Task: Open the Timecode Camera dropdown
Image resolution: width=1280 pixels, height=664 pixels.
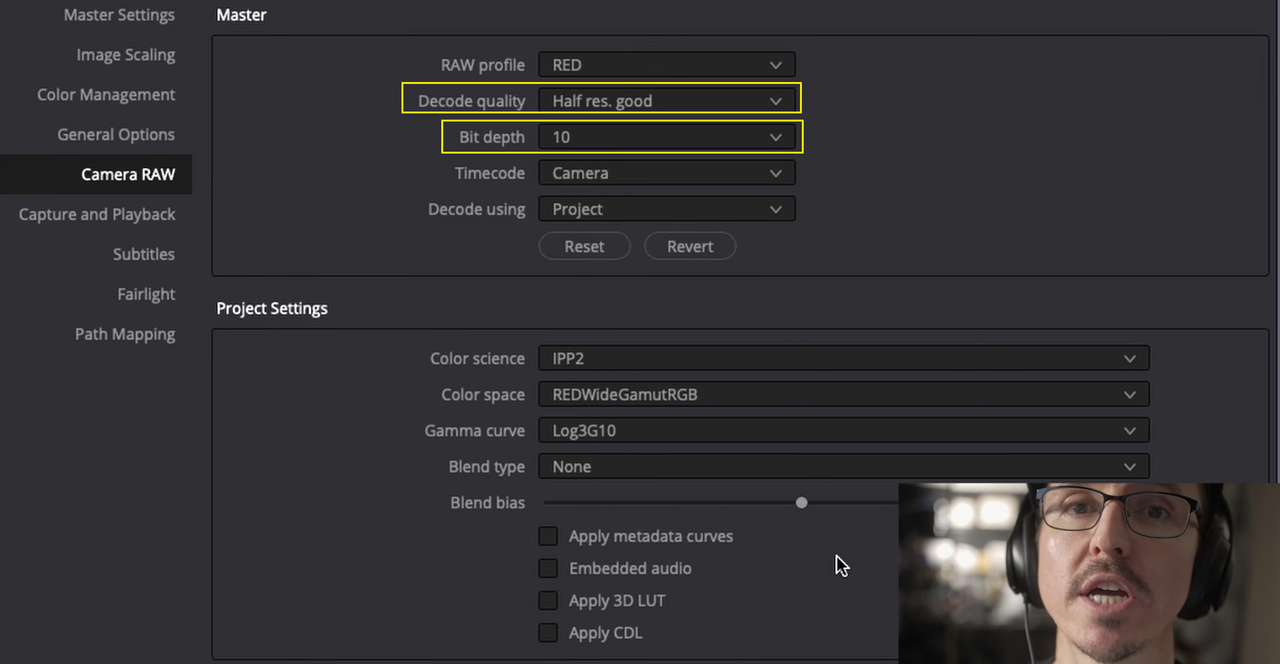Action: pos(667,173)
